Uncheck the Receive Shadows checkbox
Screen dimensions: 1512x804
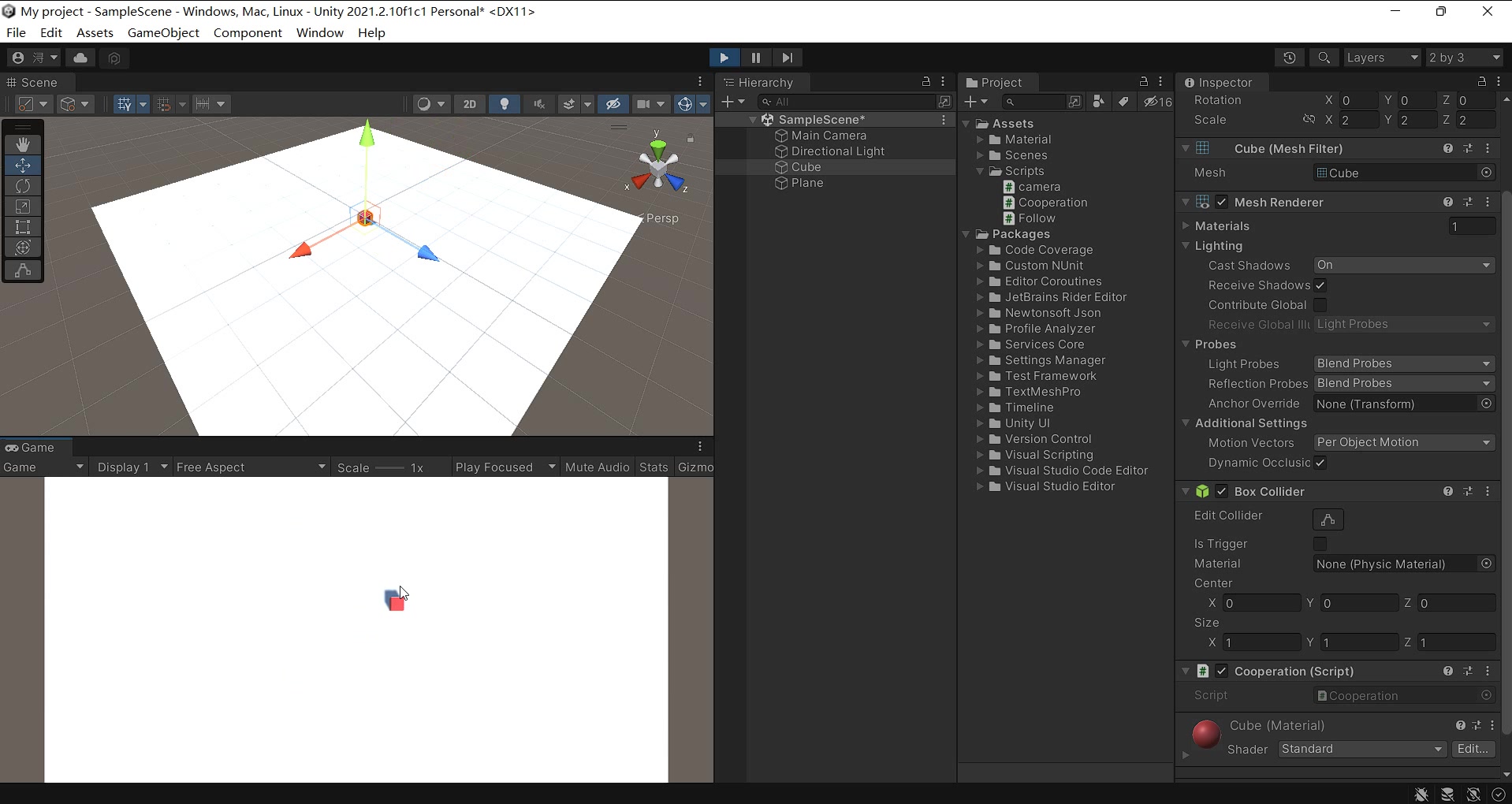(1320, 285)
